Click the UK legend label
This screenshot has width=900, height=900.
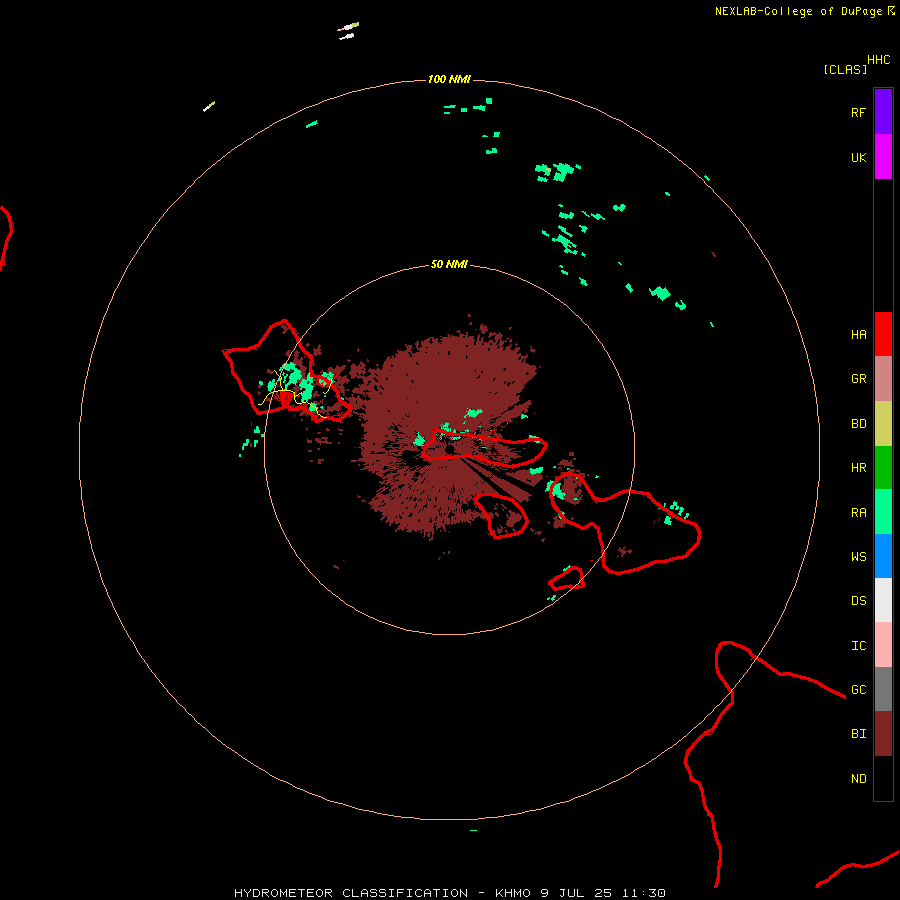(x=858, y=158)
